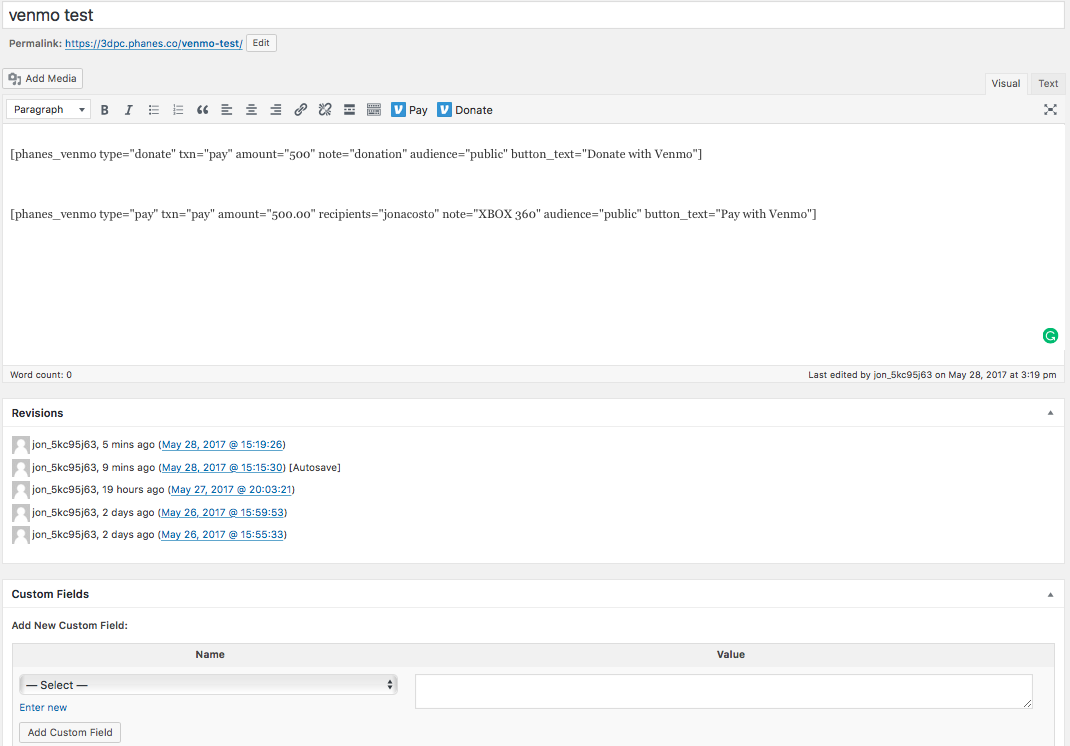Open revision May 26, 2017 @ 15:55:33
This screenshot has width=1070, height=746.
[222, 534]
